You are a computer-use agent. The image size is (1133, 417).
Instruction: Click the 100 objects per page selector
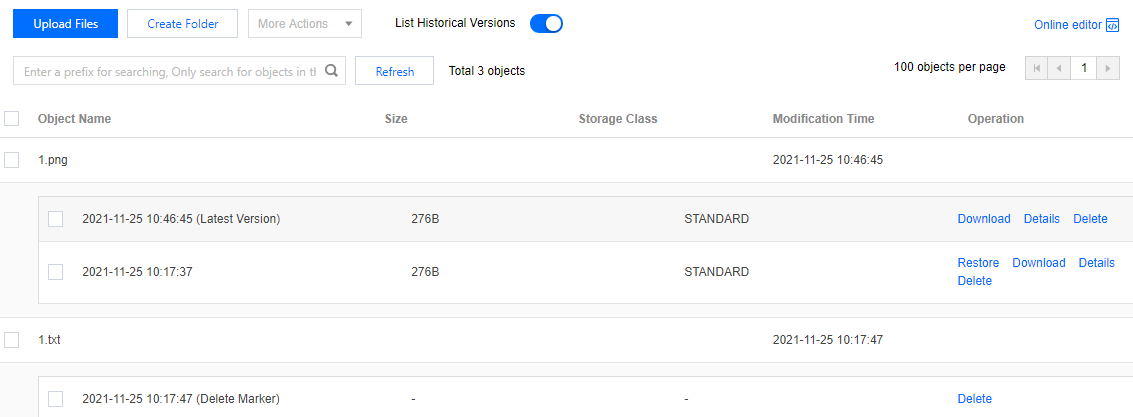coord(949,67)
